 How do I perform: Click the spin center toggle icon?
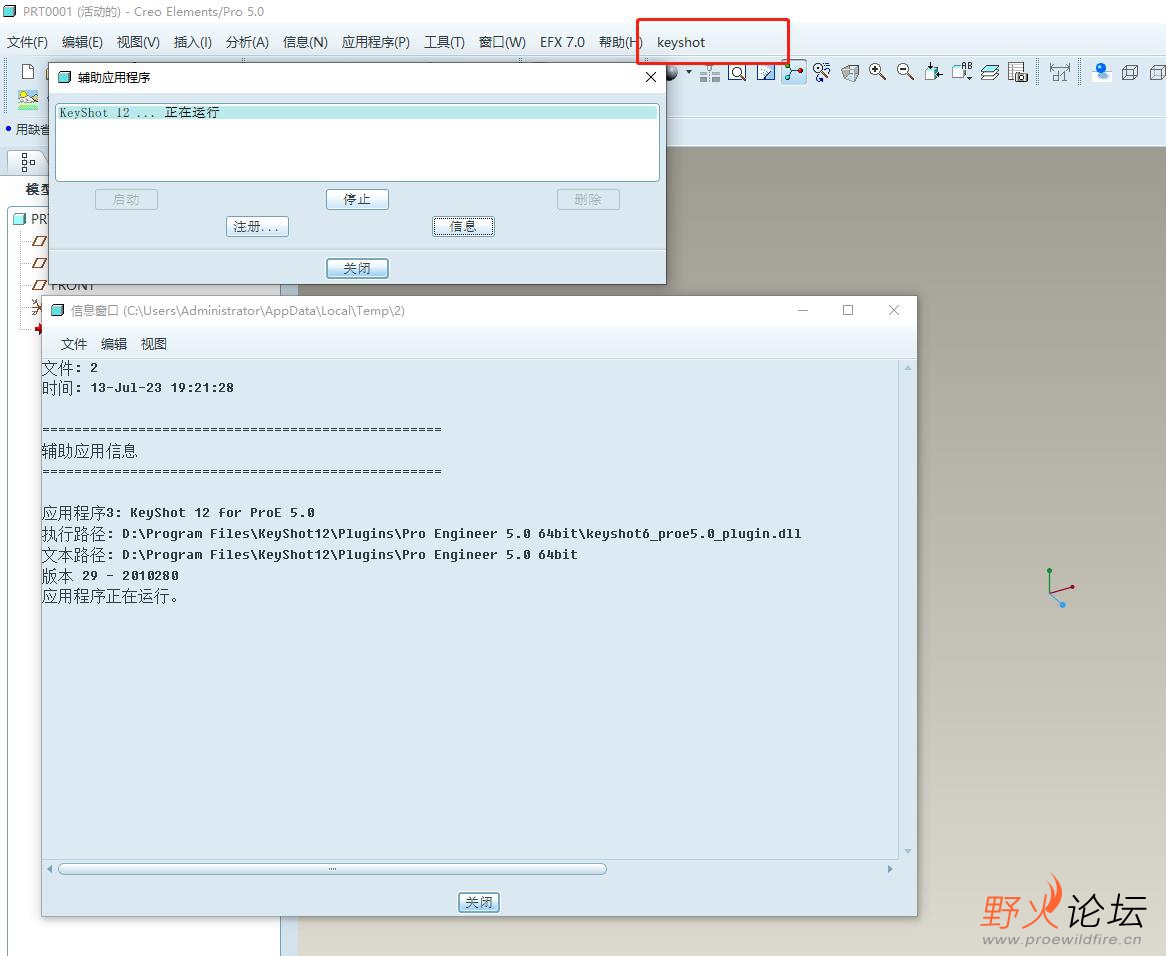click(x=793, y=72)
